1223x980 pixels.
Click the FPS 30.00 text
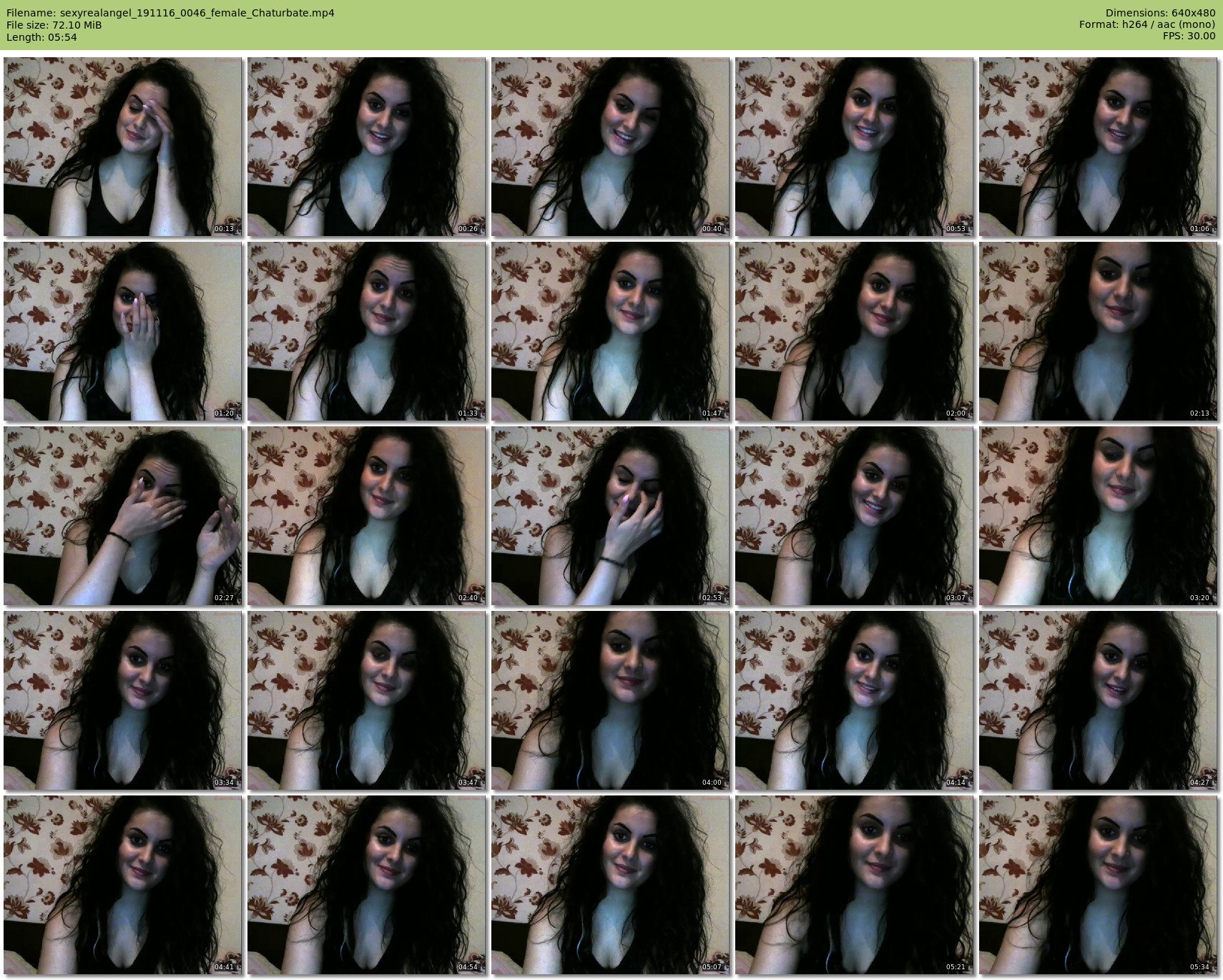coord(1189,36)
